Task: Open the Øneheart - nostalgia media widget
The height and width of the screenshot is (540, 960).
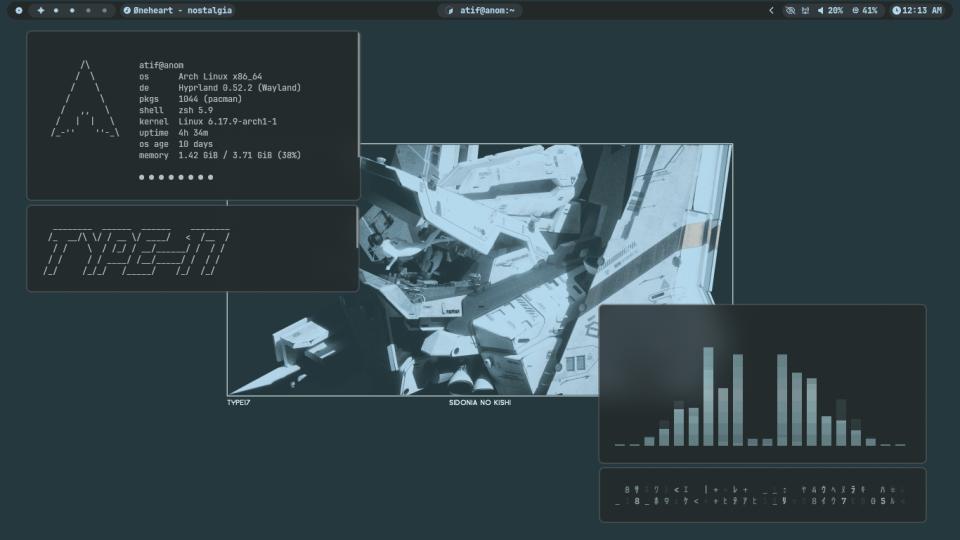Action: click(178, 10)
